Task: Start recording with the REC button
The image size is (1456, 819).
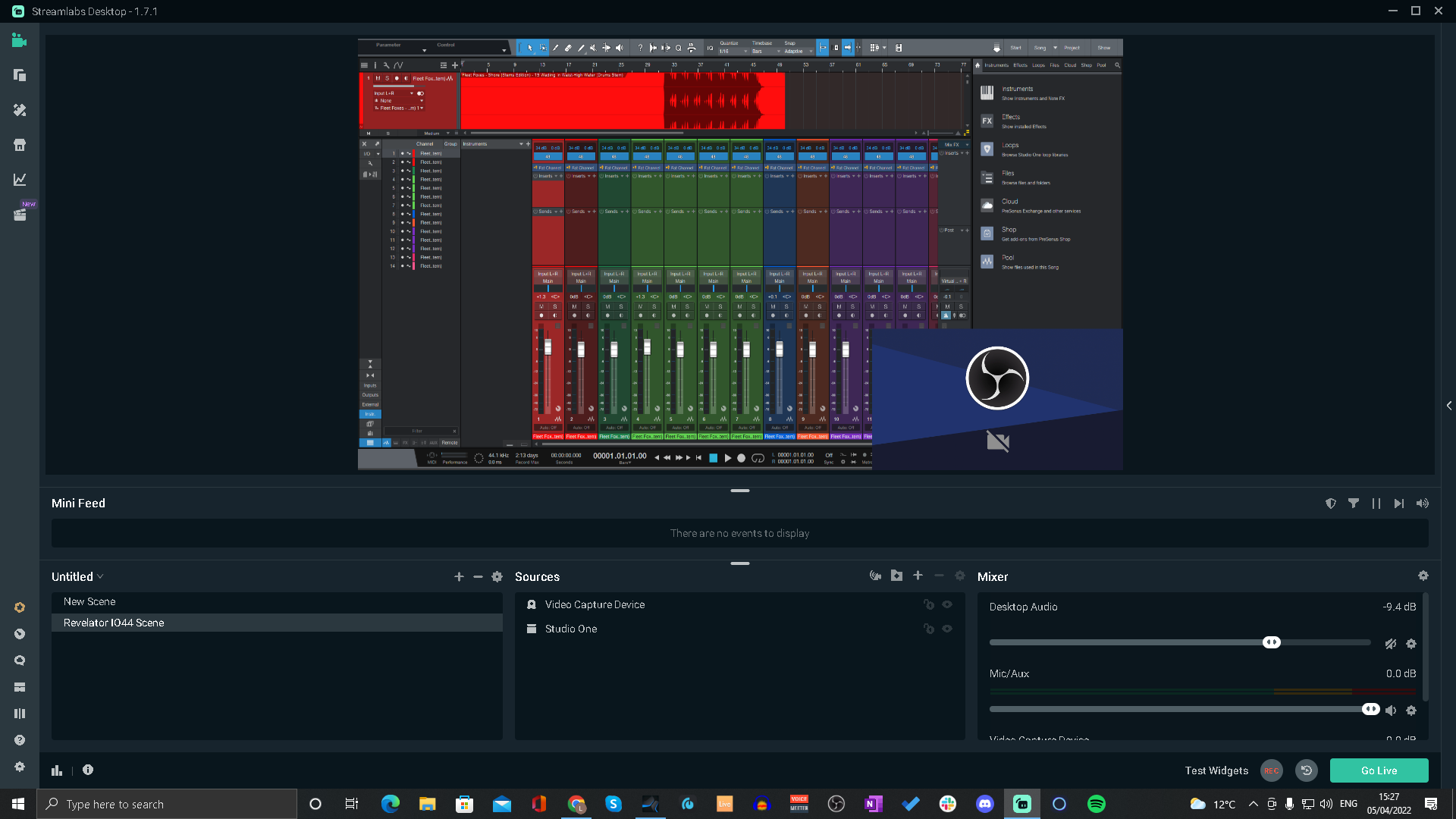Action: tap(1272, 770)
